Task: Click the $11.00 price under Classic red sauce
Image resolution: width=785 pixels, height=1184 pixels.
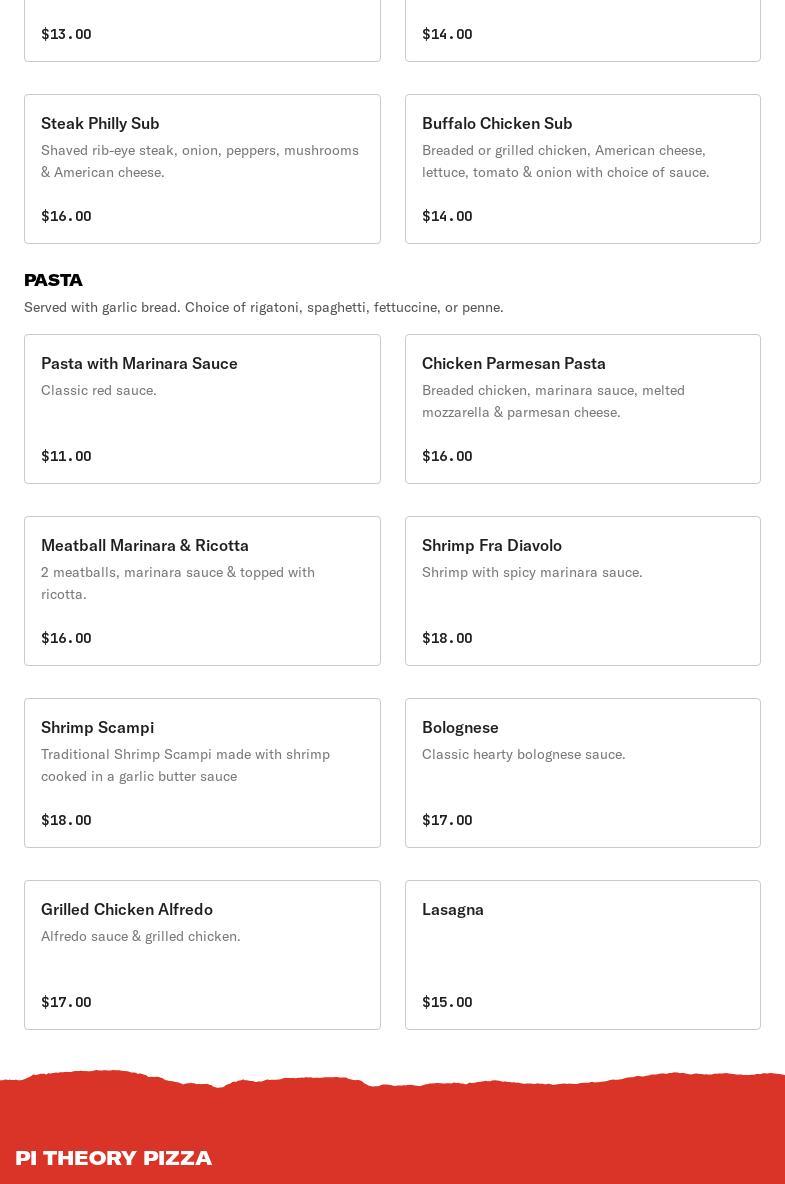Action: tap(66, 456)
